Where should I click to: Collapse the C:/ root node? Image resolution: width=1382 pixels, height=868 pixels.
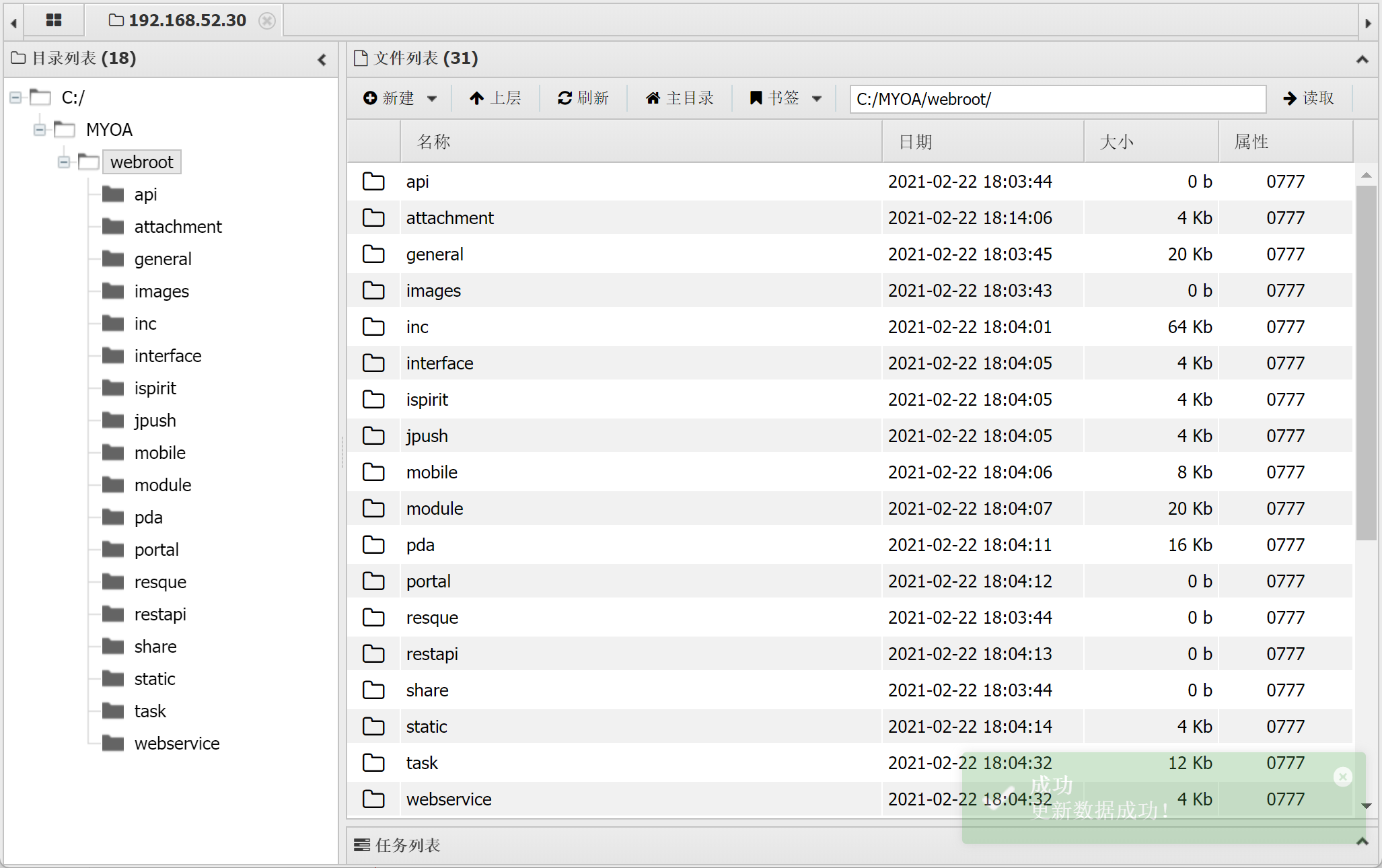click(15, 98)
